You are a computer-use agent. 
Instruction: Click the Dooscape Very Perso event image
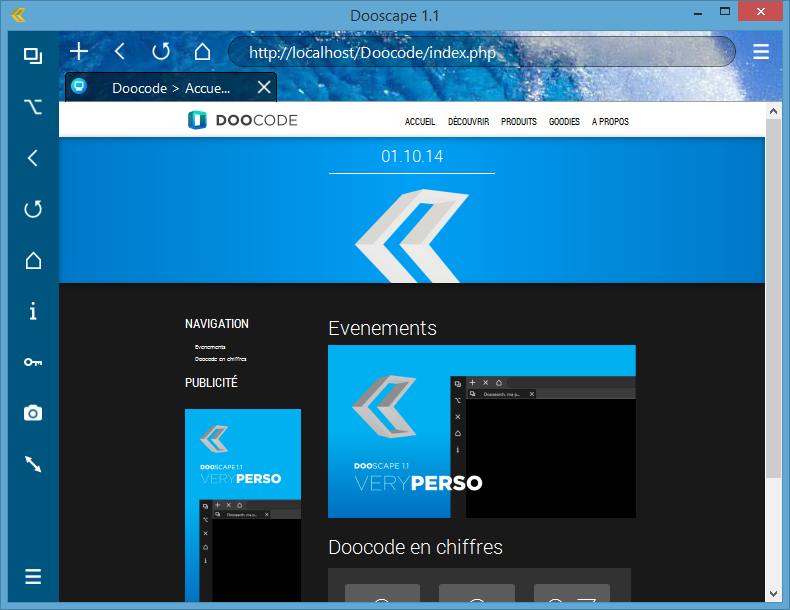point(481,431)
